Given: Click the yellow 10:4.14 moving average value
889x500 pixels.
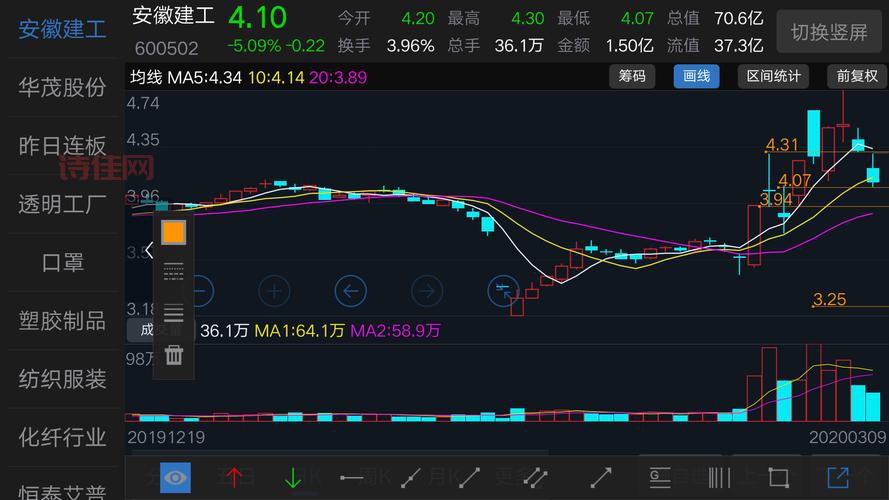Looking at the screenshot, I should 276,77.
